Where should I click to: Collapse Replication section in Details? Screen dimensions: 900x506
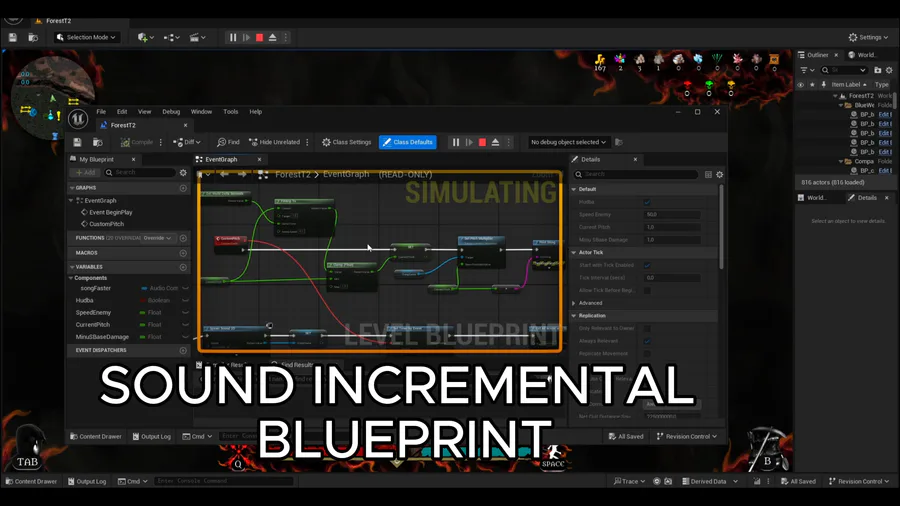coord(574,316)
